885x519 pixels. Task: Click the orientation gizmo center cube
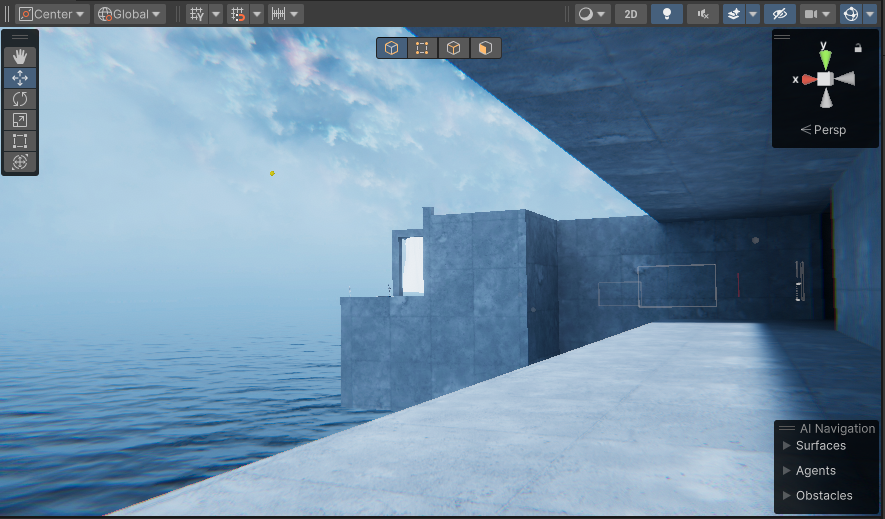tap(825, 79)
